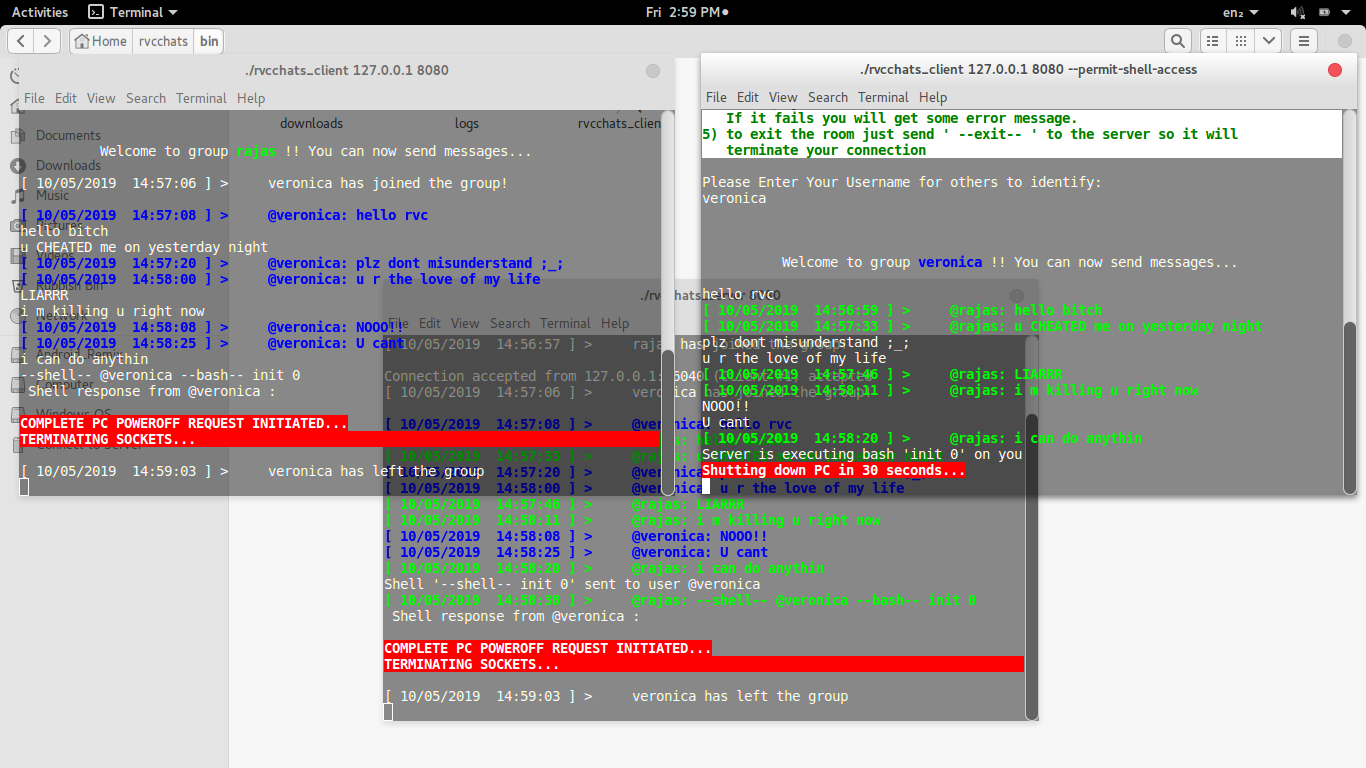Open the rvcchats folder in the path bar

[x=162, y=41]
